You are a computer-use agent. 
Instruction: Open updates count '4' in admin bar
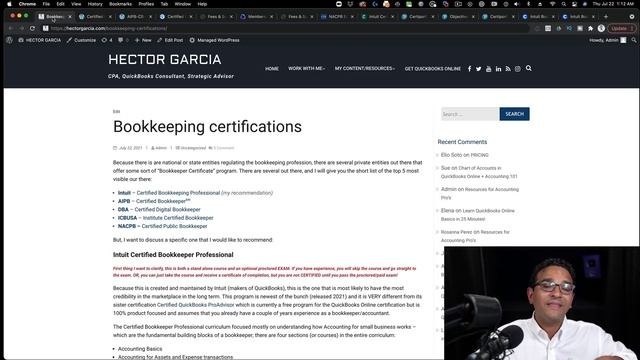(107, 40)
